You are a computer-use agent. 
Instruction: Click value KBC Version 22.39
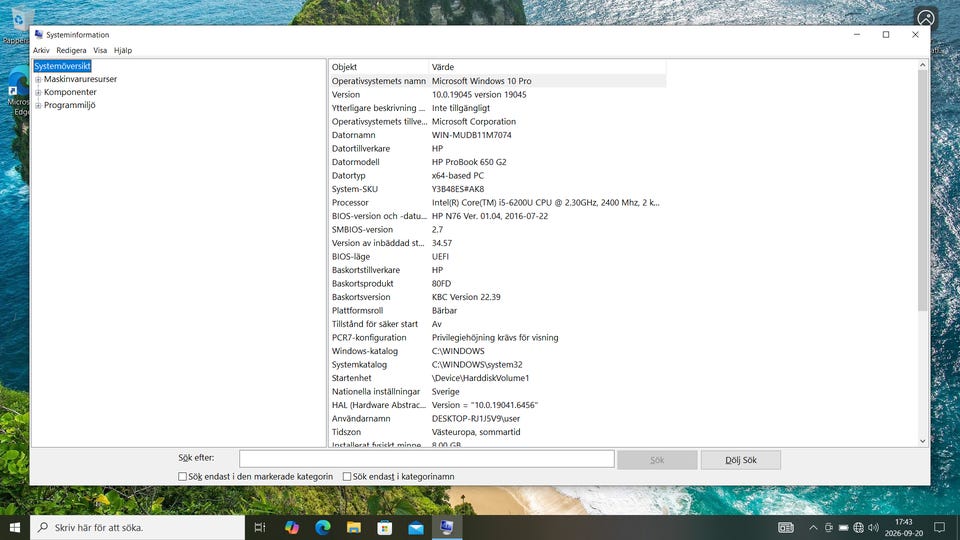click(x=466, y=297)
